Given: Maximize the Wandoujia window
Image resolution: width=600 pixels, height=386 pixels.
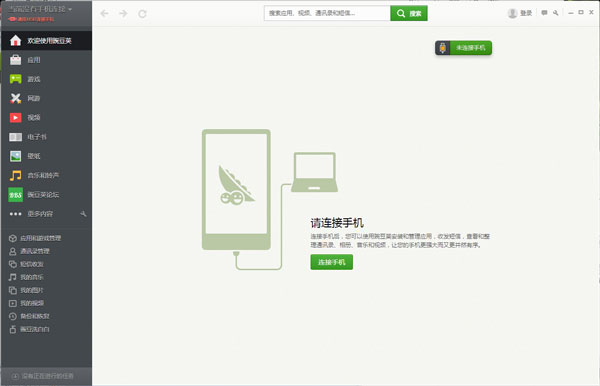Looking at the screenshot, I should point(581,13).
